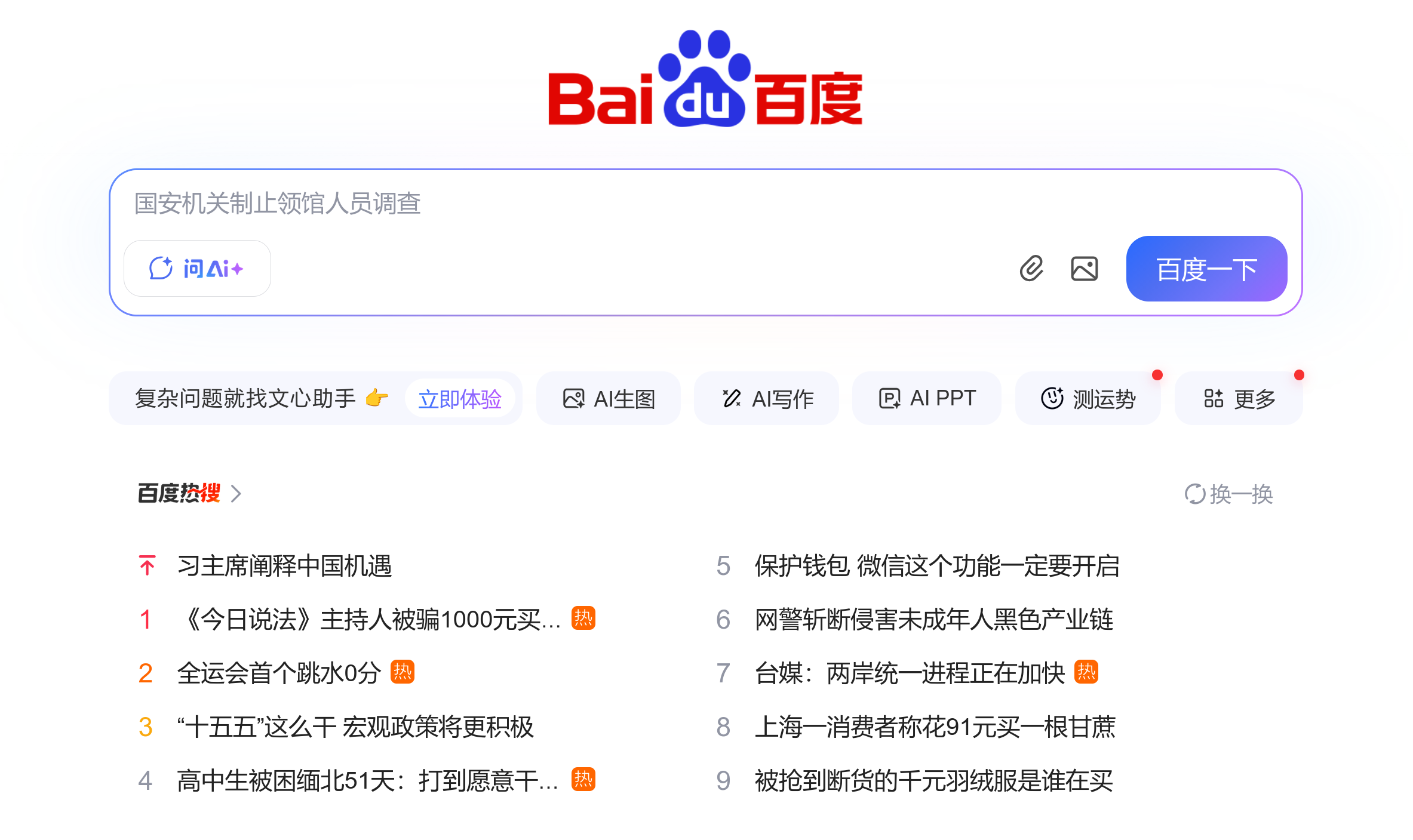Open the 复杂问题就找文心助手 banner text

[245, 398]
